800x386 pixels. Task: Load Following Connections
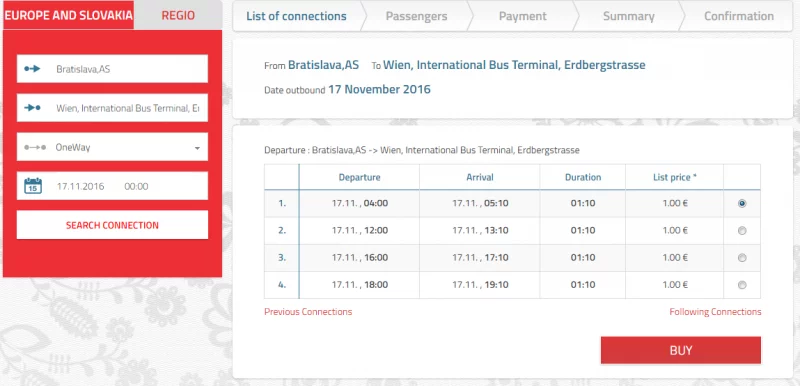point(715,312)
